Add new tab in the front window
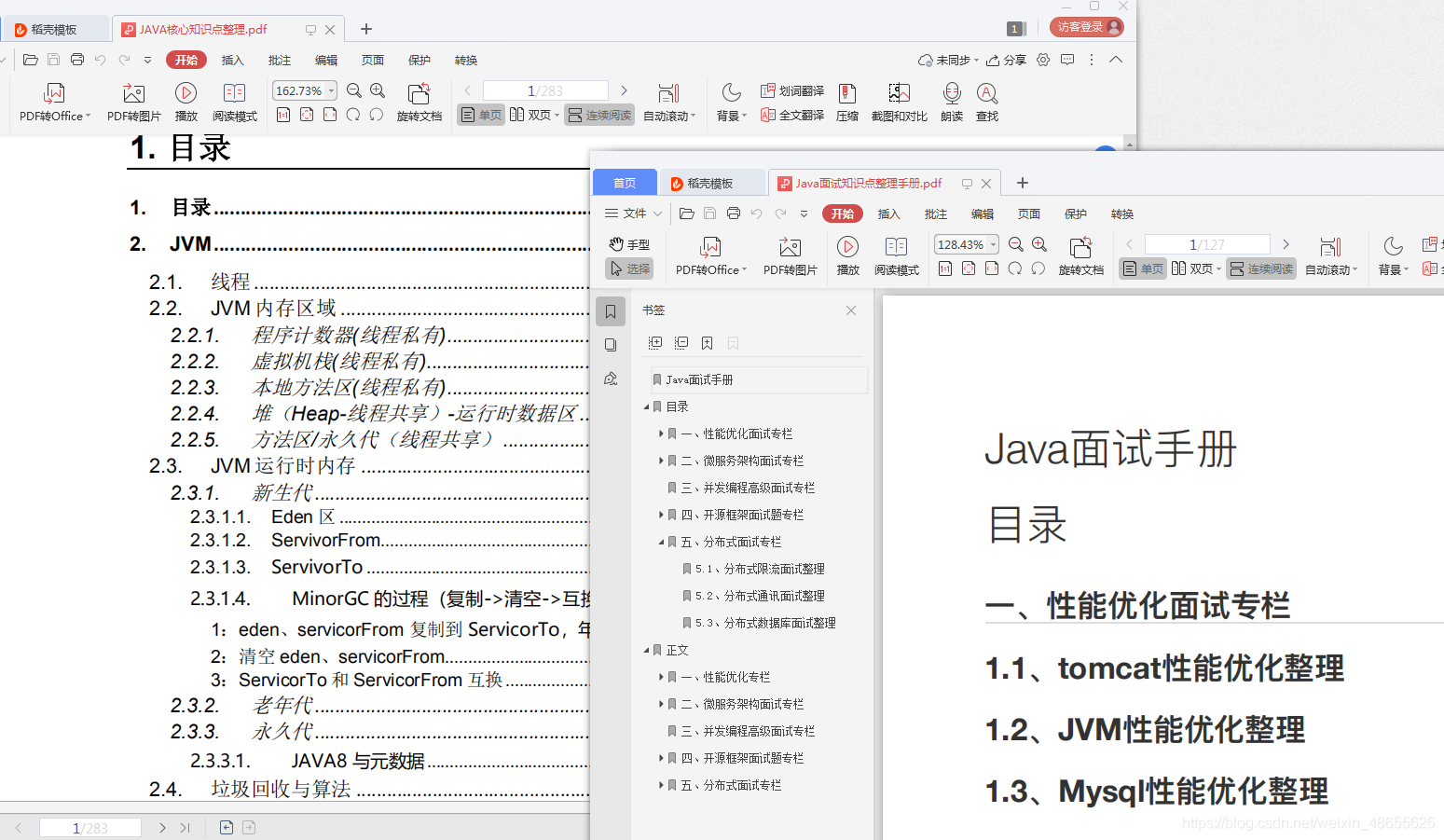This screenshot has width=1444, height=840. pos(1023,183)
